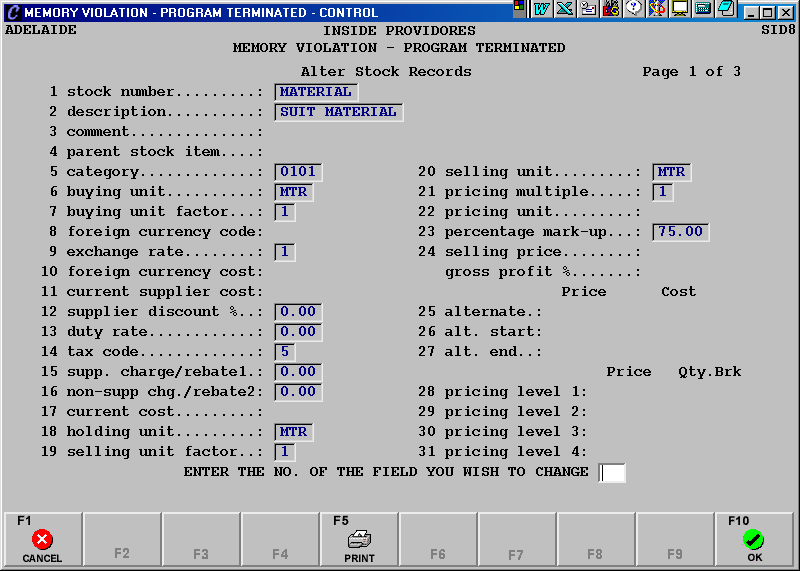Select the stock number MATERIAL field
This screenshot has width=800, height=571.
[315, 92]
